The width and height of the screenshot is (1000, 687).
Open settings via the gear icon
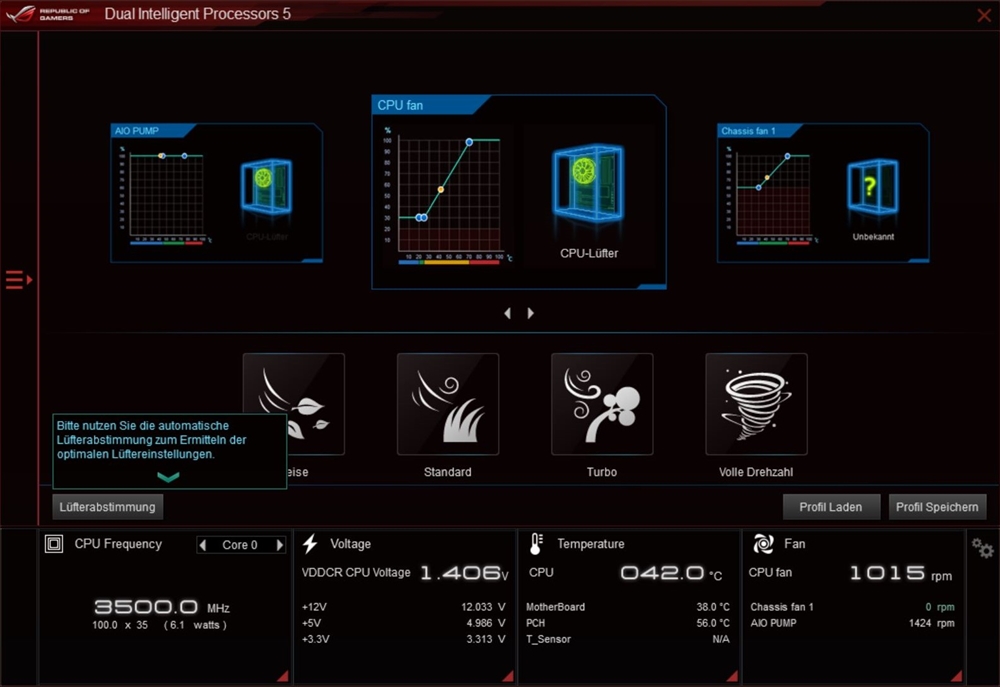click(982, 549)
